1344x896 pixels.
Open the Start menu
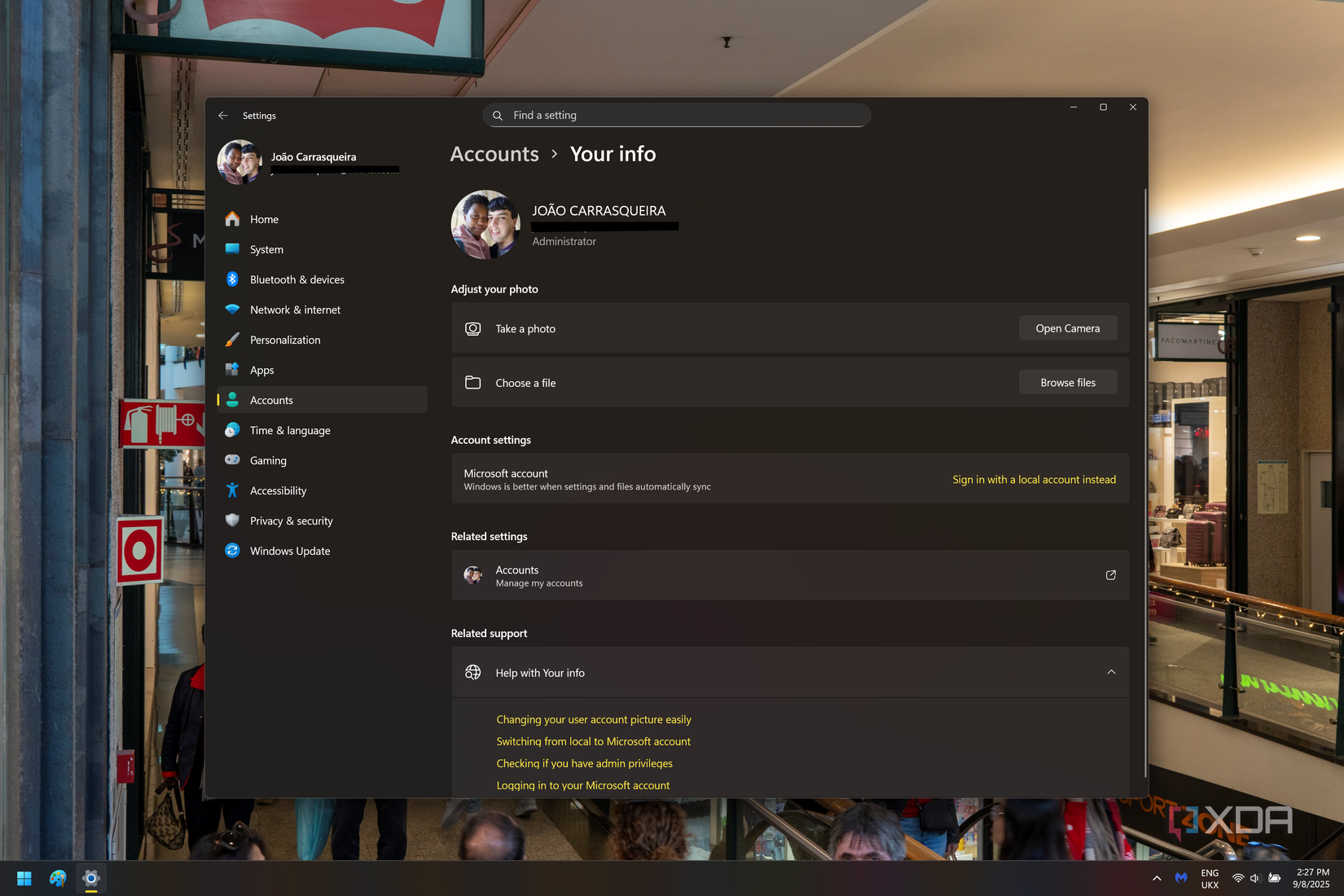24,878
